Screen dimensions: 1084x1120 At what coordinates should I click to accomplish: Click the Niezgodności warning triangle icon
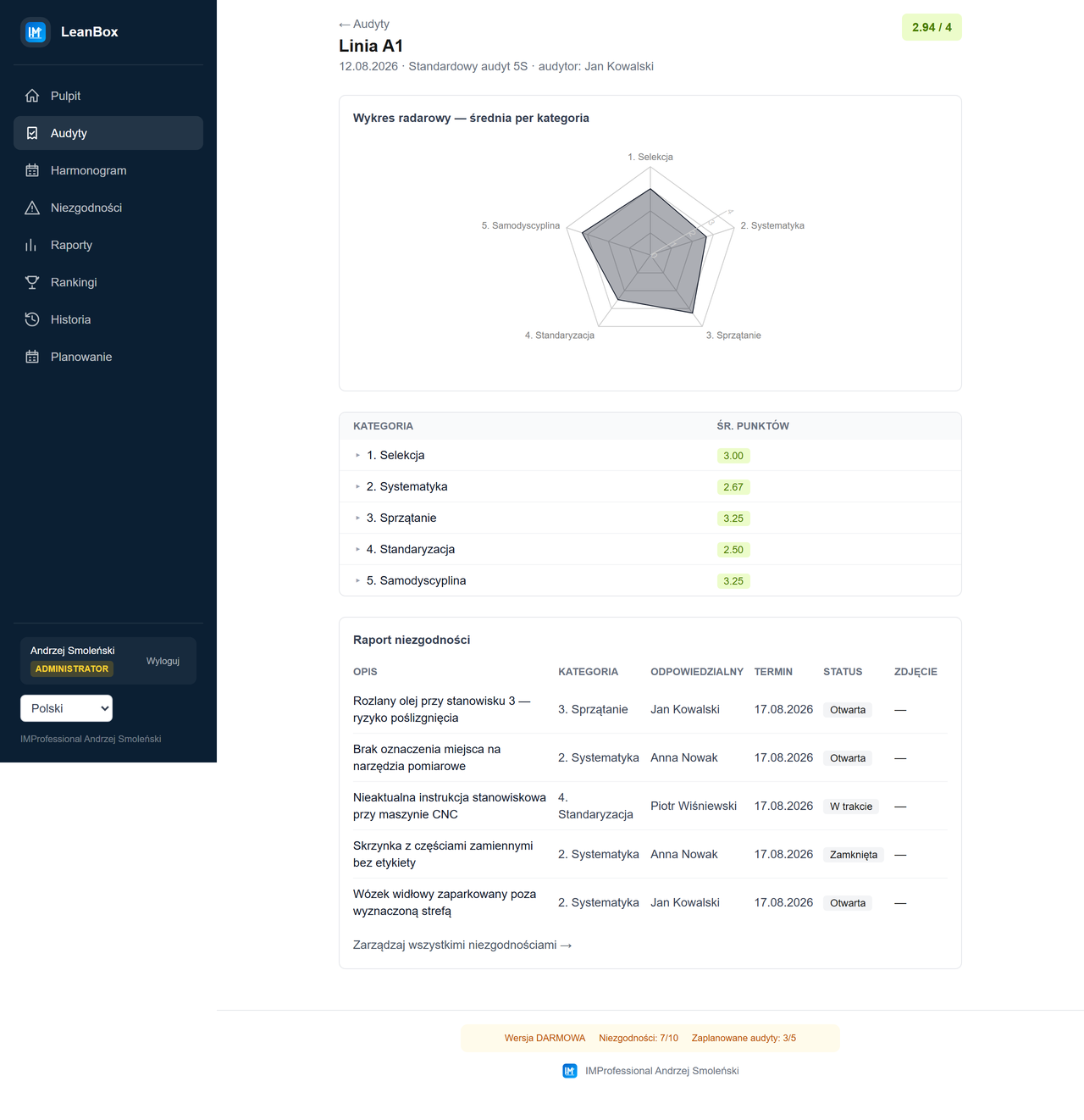pyautogui.click(x=32, y=208)
